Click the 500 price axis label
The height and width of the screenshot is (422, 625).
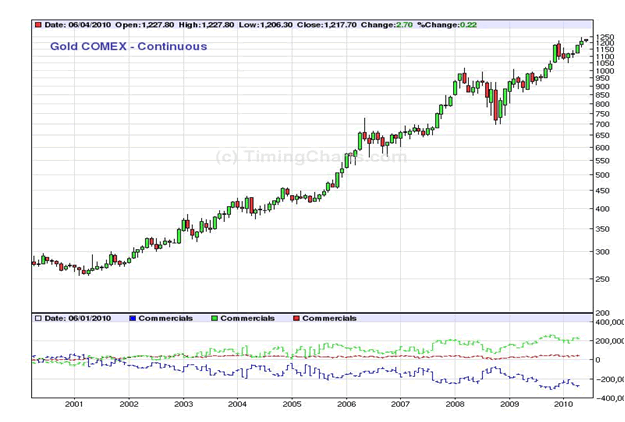tap(603, 175)
